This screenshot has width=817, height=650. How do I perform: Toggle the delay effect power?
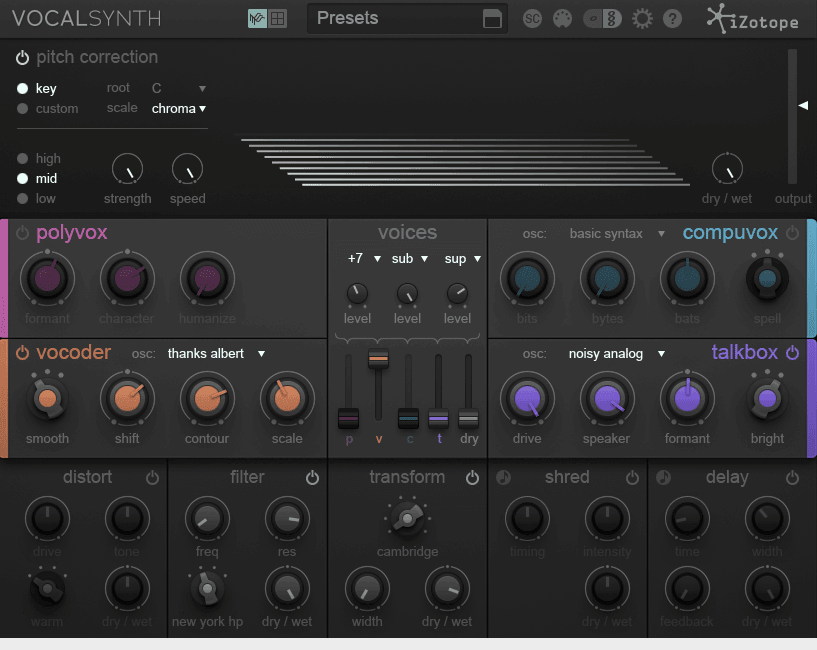click(x=792, y=477)
